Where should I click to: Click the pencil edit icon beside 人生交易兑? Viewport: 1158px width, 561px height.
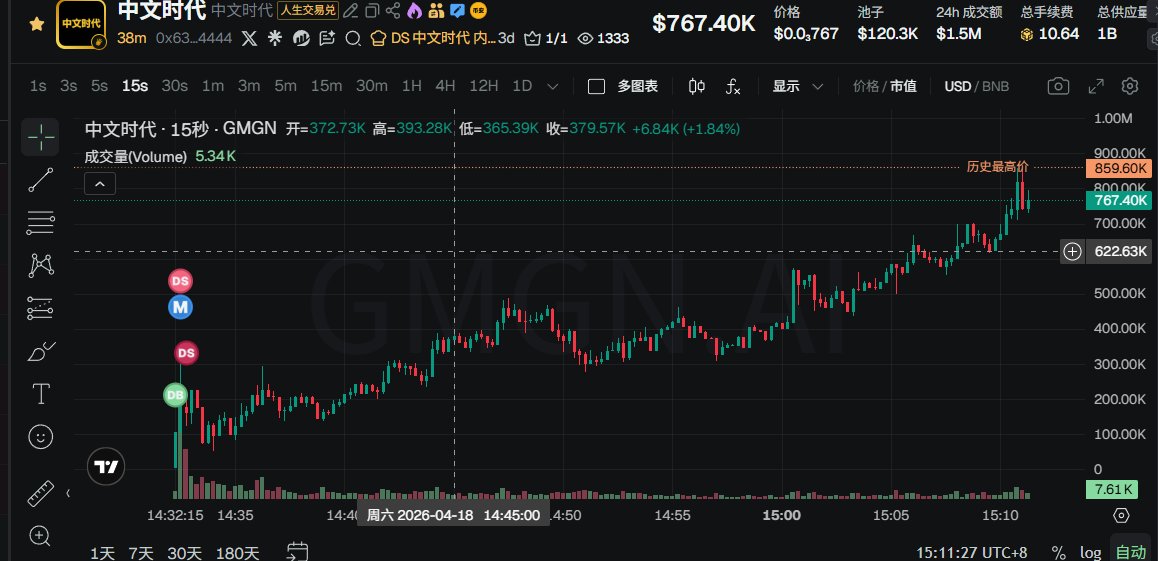coord(351,10)
